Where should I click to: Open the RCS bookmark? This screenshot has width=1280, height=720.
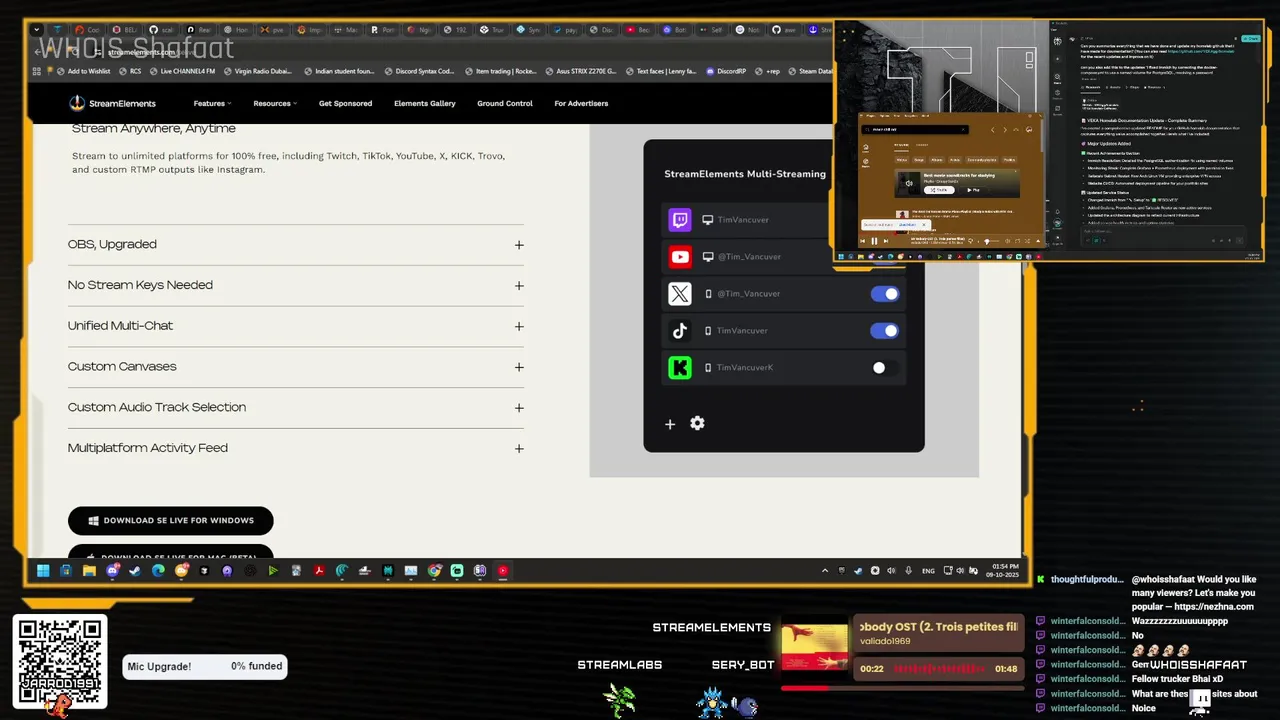click(x=130, y=71)
